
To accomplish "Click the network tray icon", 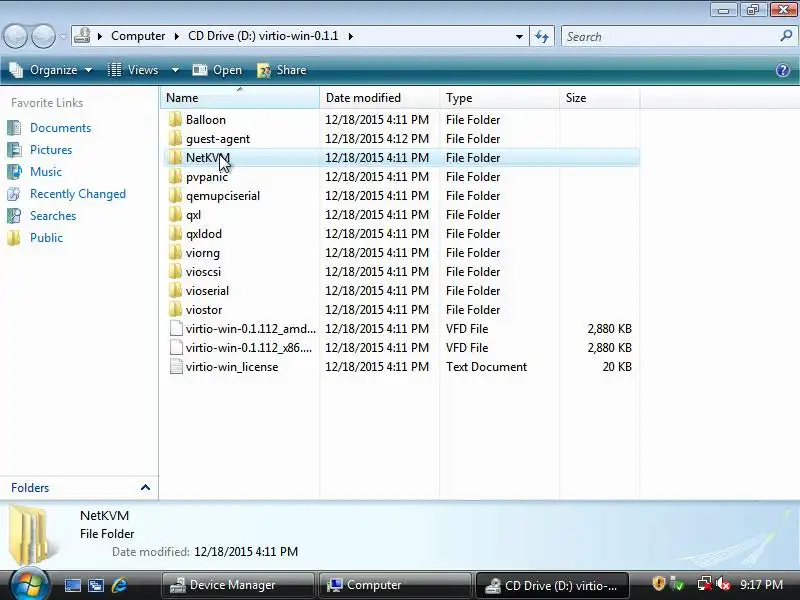I will (705, 584).
